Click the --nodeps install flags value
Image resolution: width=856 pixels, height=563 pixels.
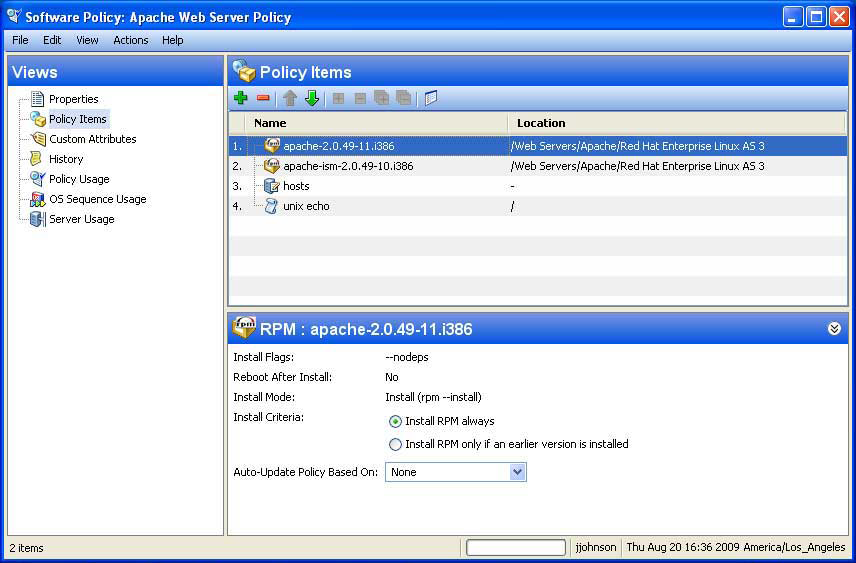[407, 357]
